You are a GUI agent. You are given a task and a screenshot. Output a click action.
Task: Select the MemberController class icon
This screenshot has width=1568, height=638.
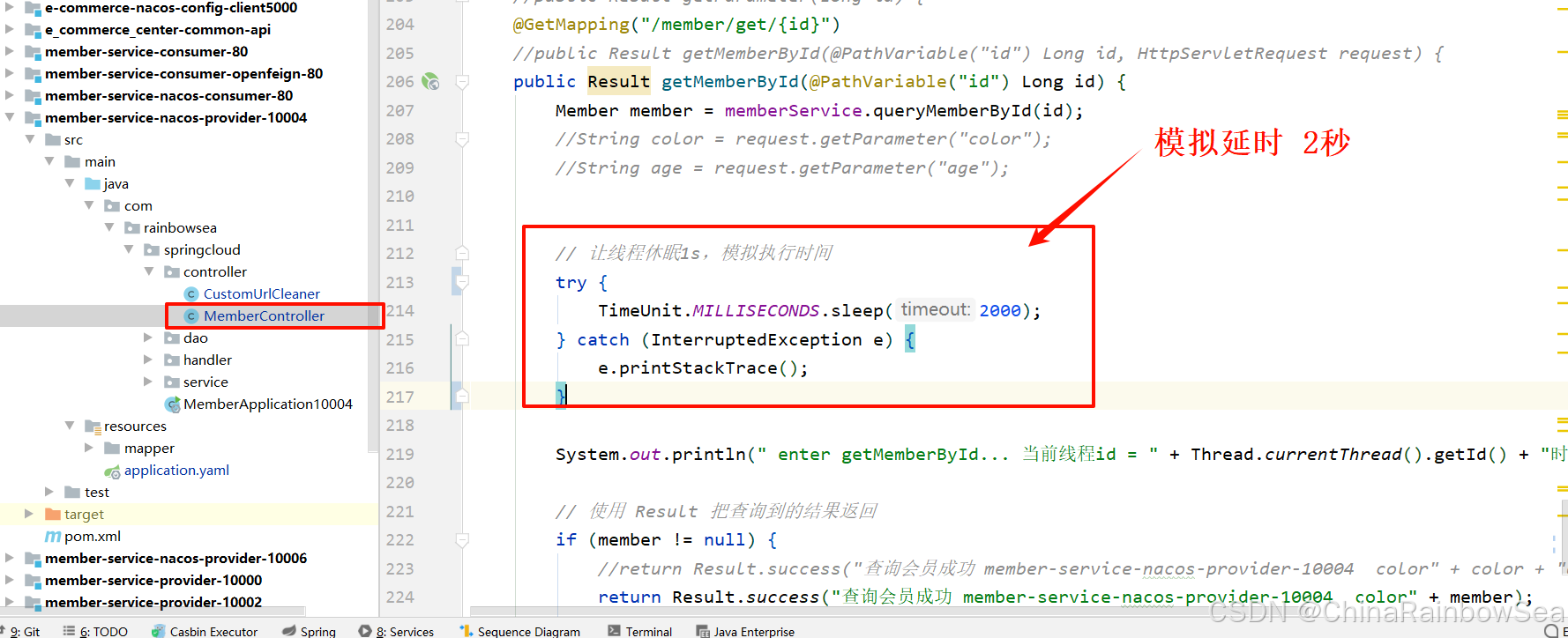191,315
